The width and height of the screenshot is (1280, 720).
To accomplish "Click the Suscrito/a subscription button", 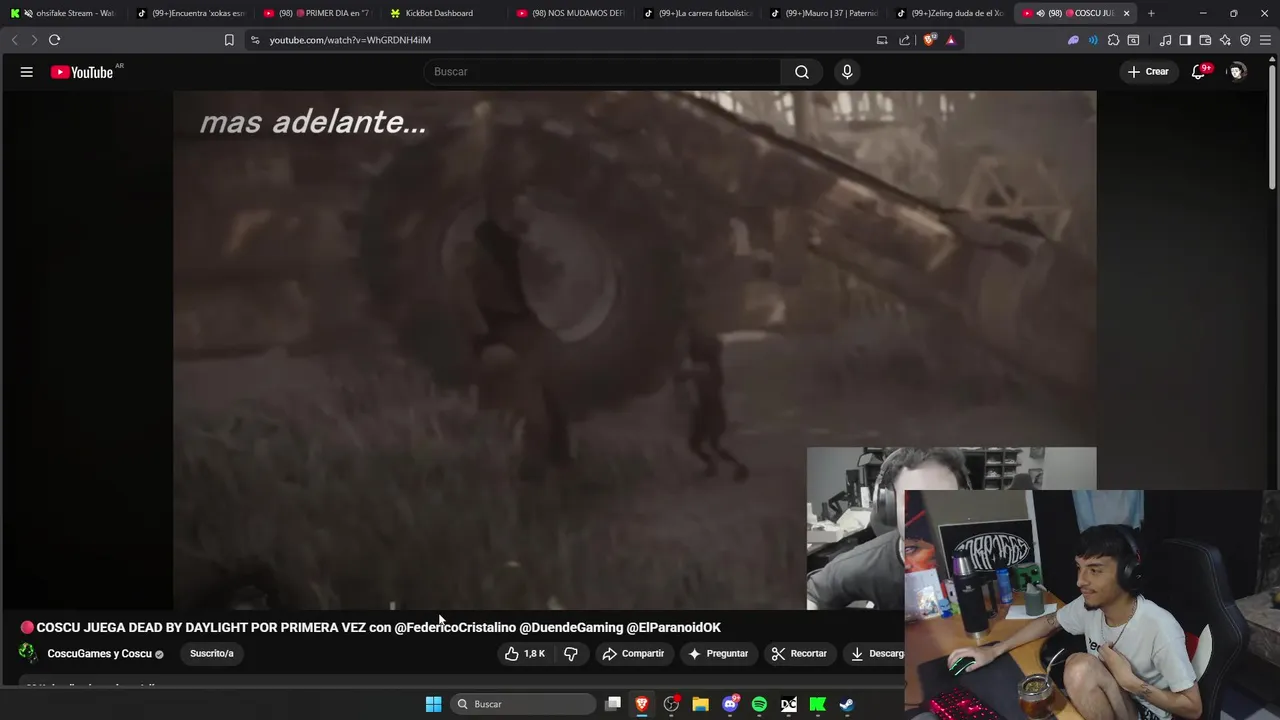I will (x=212, y=654).
